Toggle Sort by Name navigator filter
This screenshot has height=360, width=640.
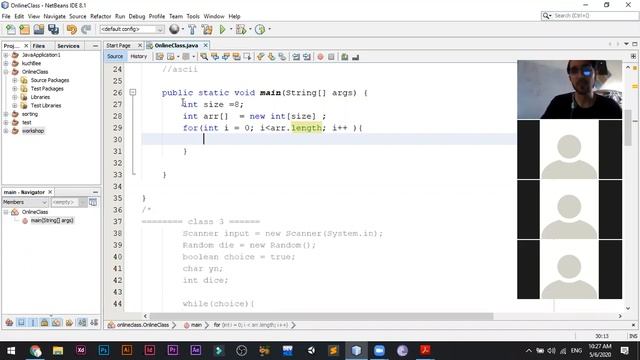tap(82, 323)
